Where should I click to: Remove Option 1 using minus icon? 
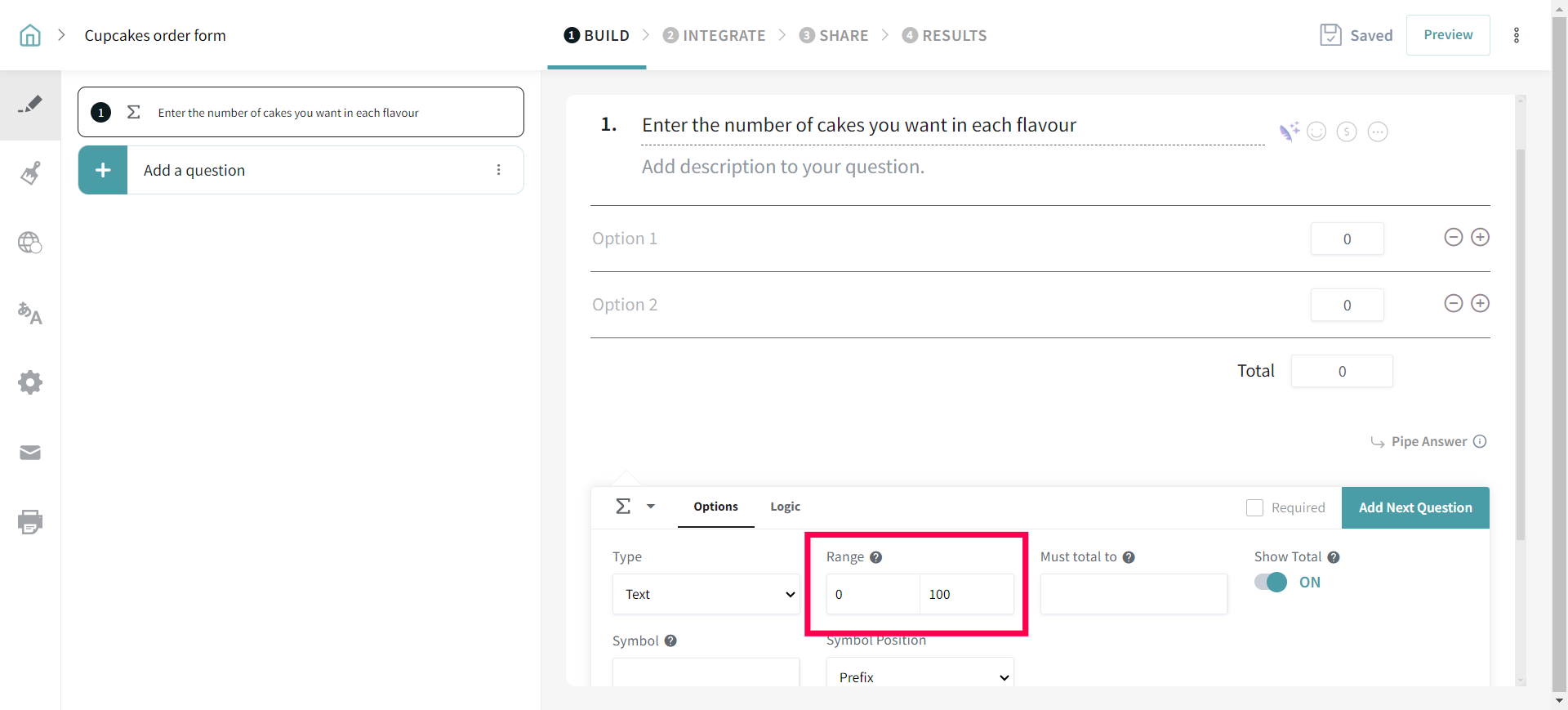coord(1453,238)
